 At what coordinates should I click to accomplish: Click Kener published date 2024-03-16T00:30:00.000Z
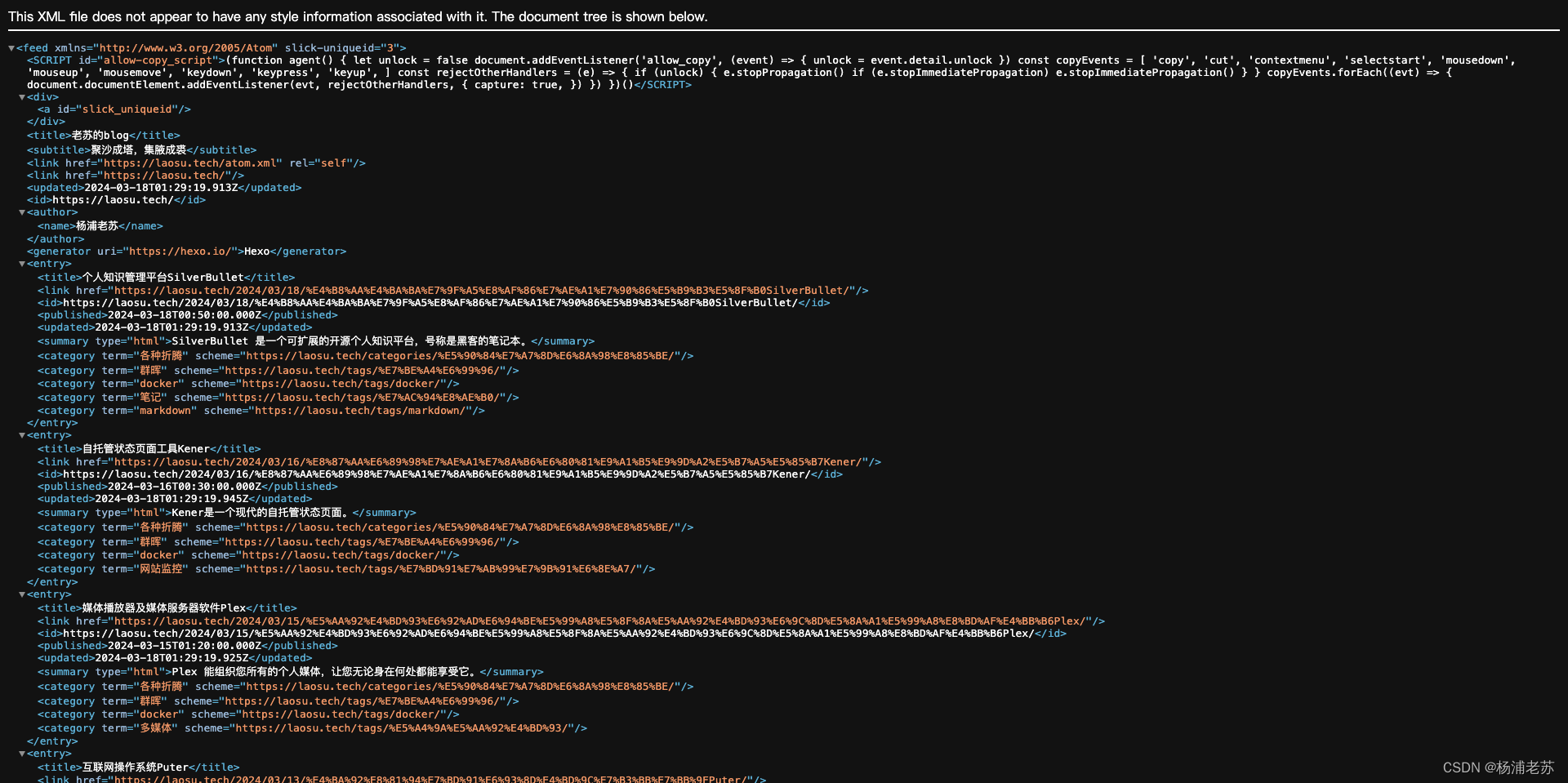(185, 487)
